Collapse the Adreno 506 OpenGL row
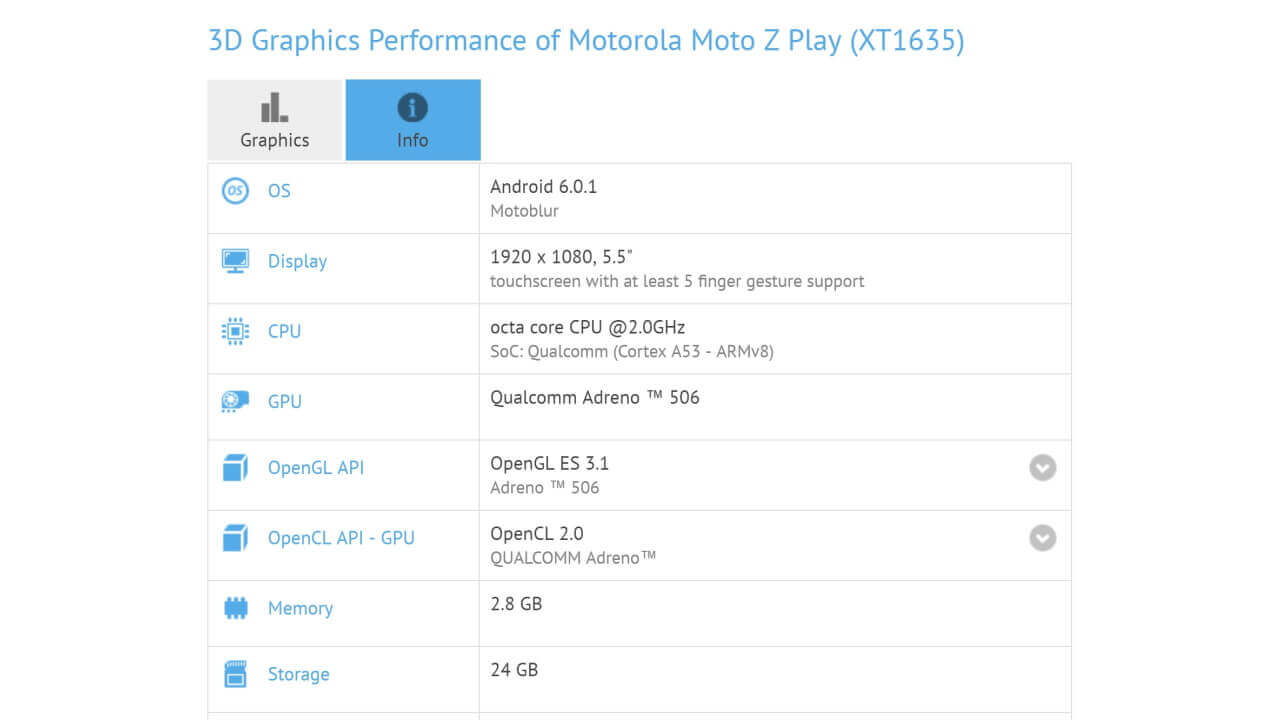 pos(1042,467)
